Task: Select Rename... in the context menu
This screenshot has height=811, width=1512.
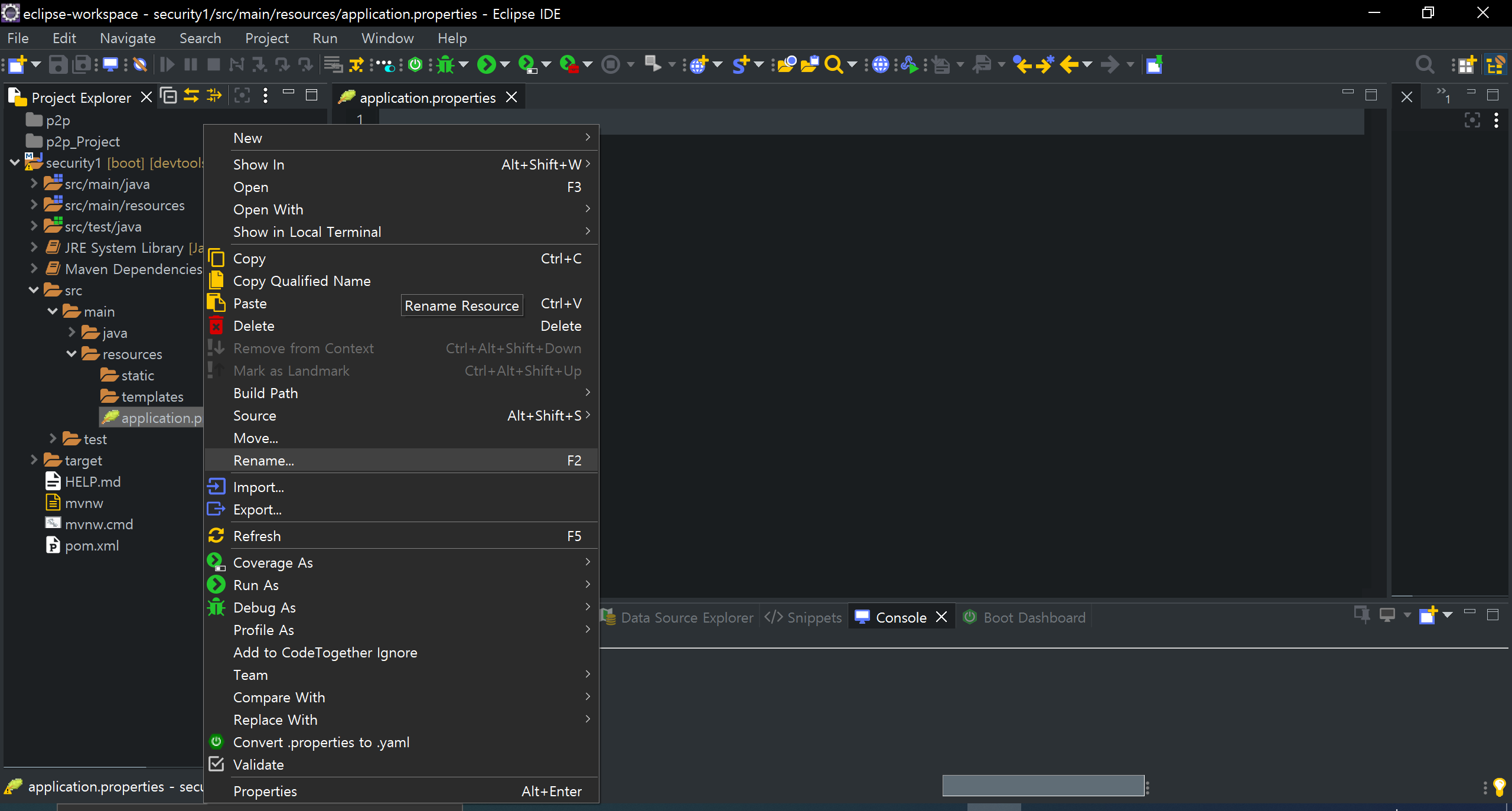Action: [263, 460]
